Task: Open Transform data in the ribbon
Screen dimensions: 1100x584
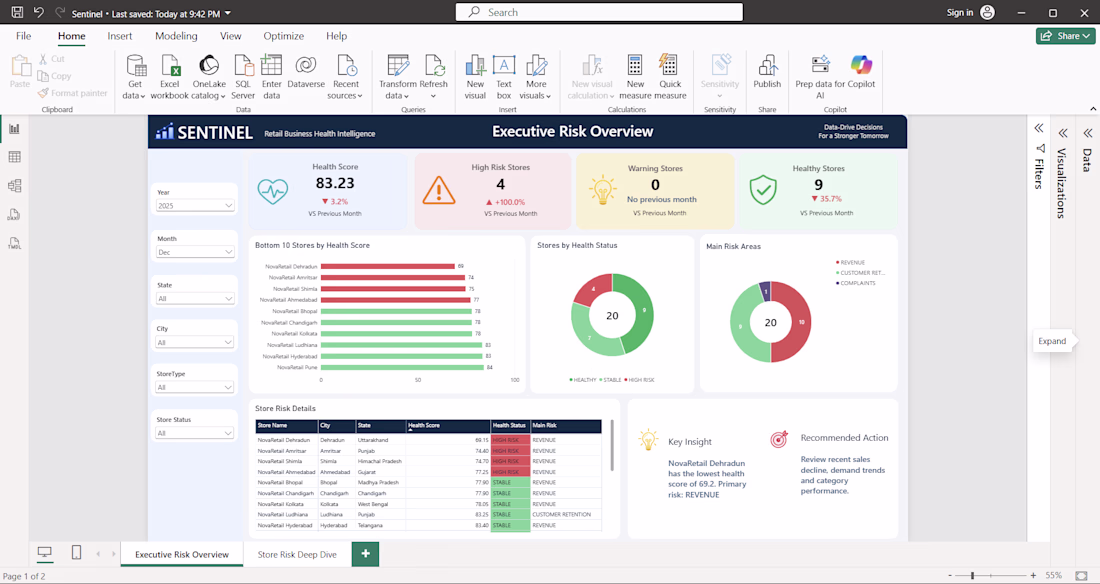Action: 398,77
